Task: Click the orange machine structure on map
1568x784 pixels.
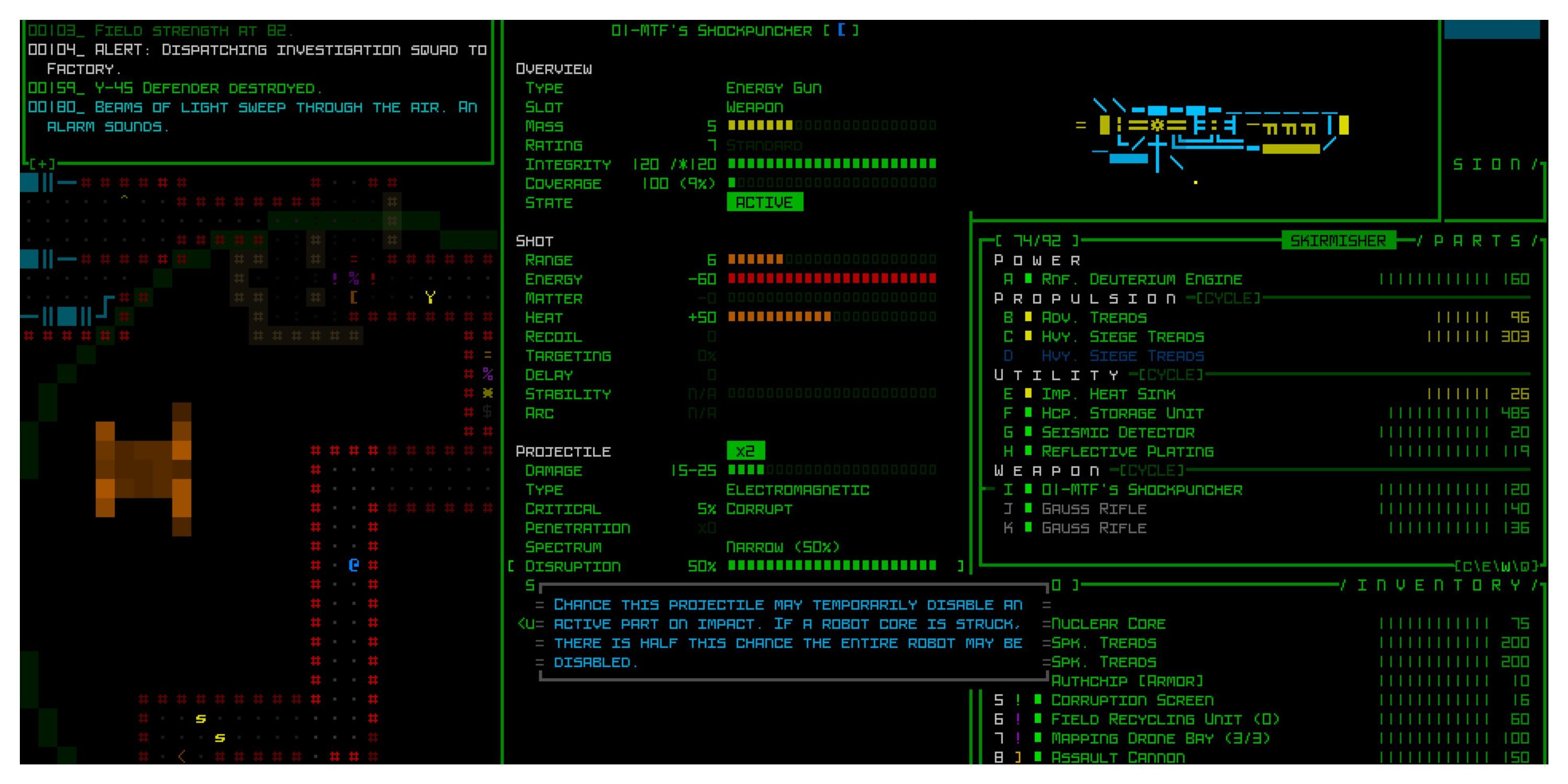Action: (x=144, y=469)
